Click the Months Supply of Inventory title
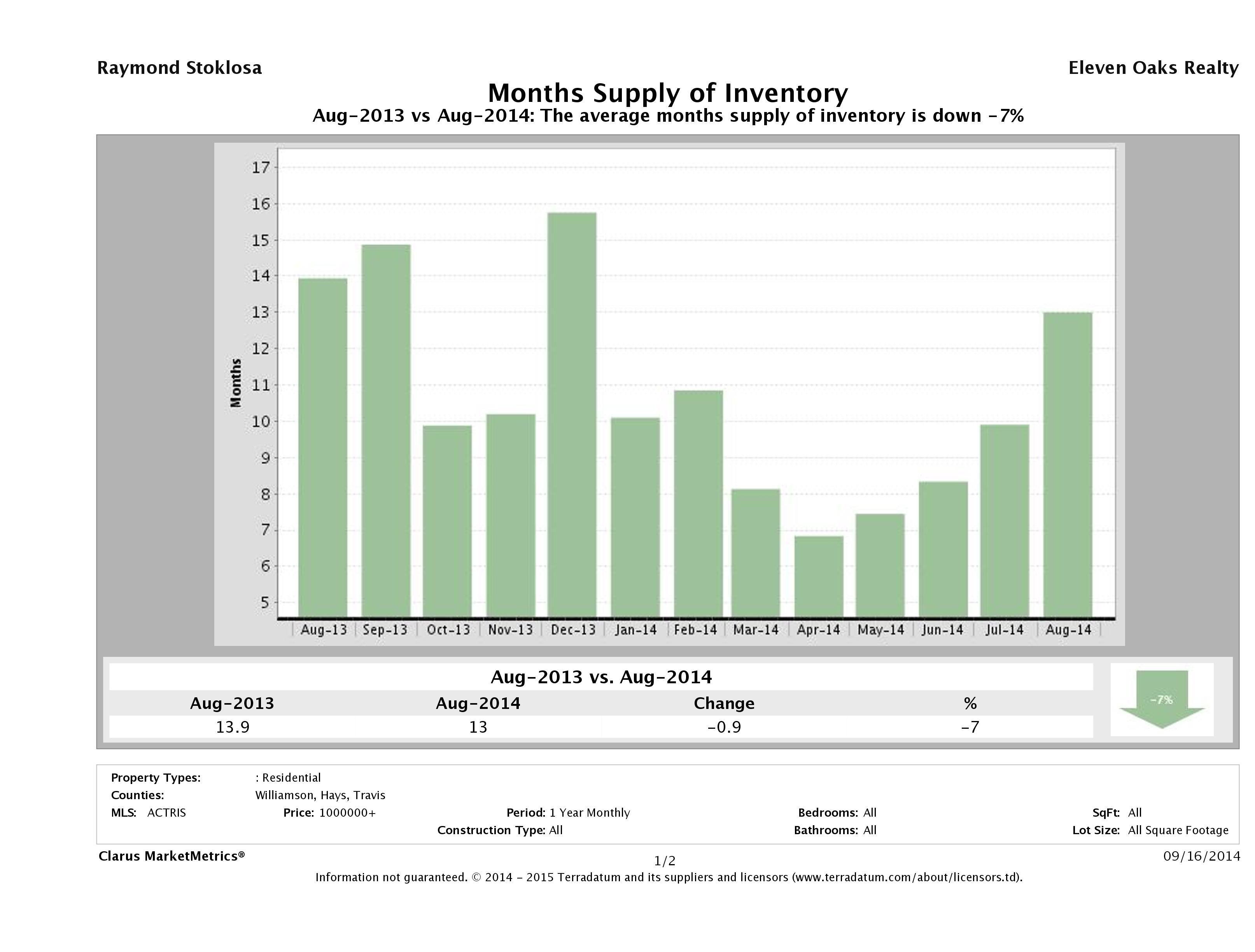The image size is (1255, 952). click(668, 93)
